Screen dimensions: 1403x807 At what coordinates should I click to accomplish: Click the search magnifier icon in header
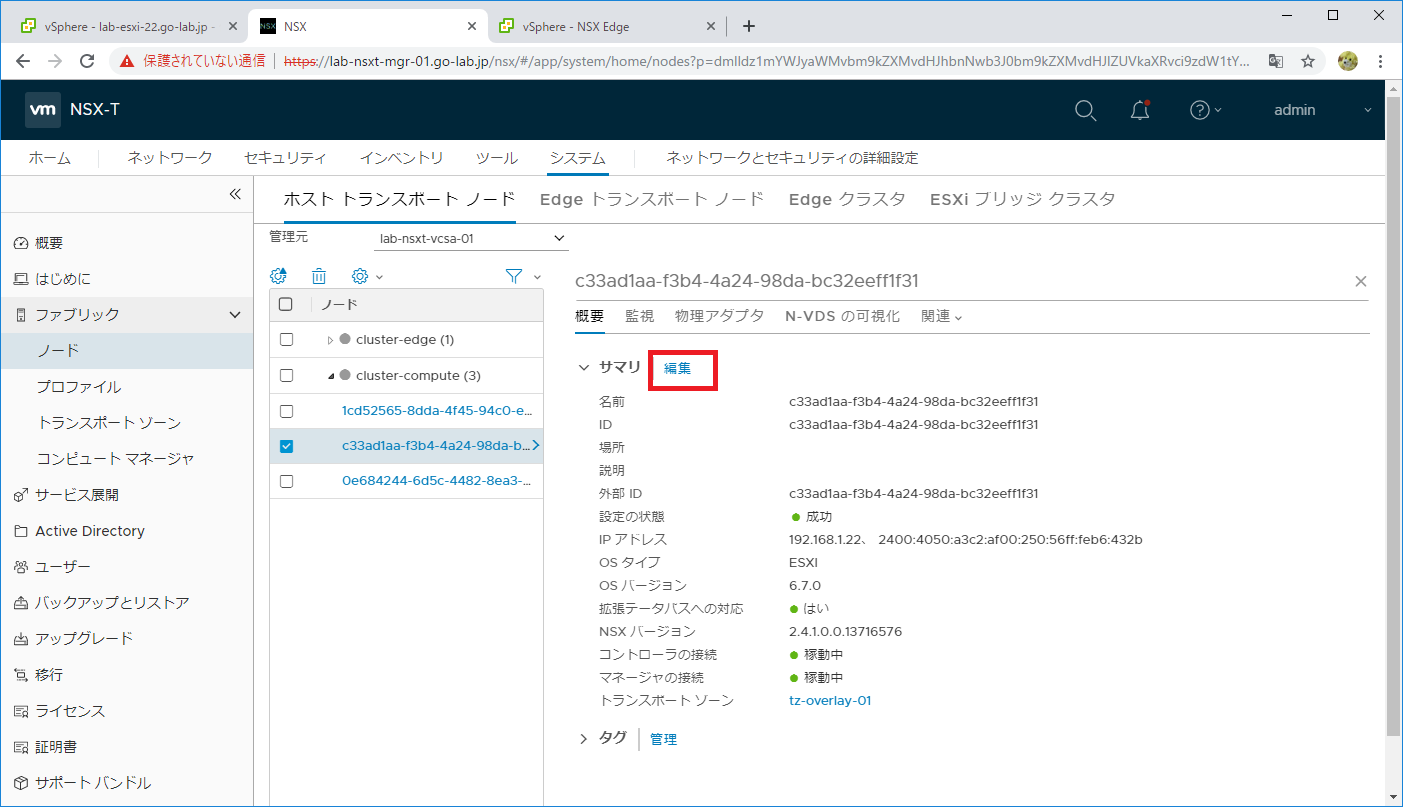(x=1086, y=111)
